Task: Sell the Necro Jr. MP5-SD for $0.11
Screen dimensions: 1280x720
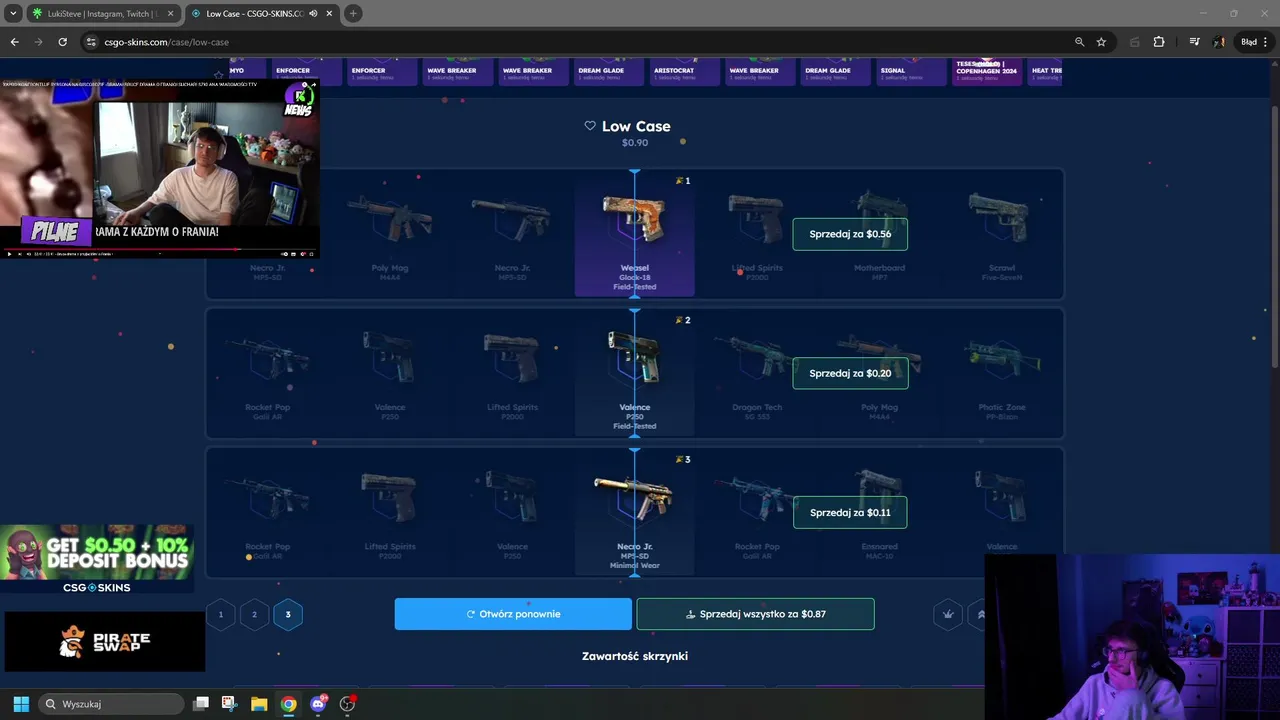Action: [x=850, y=512]
